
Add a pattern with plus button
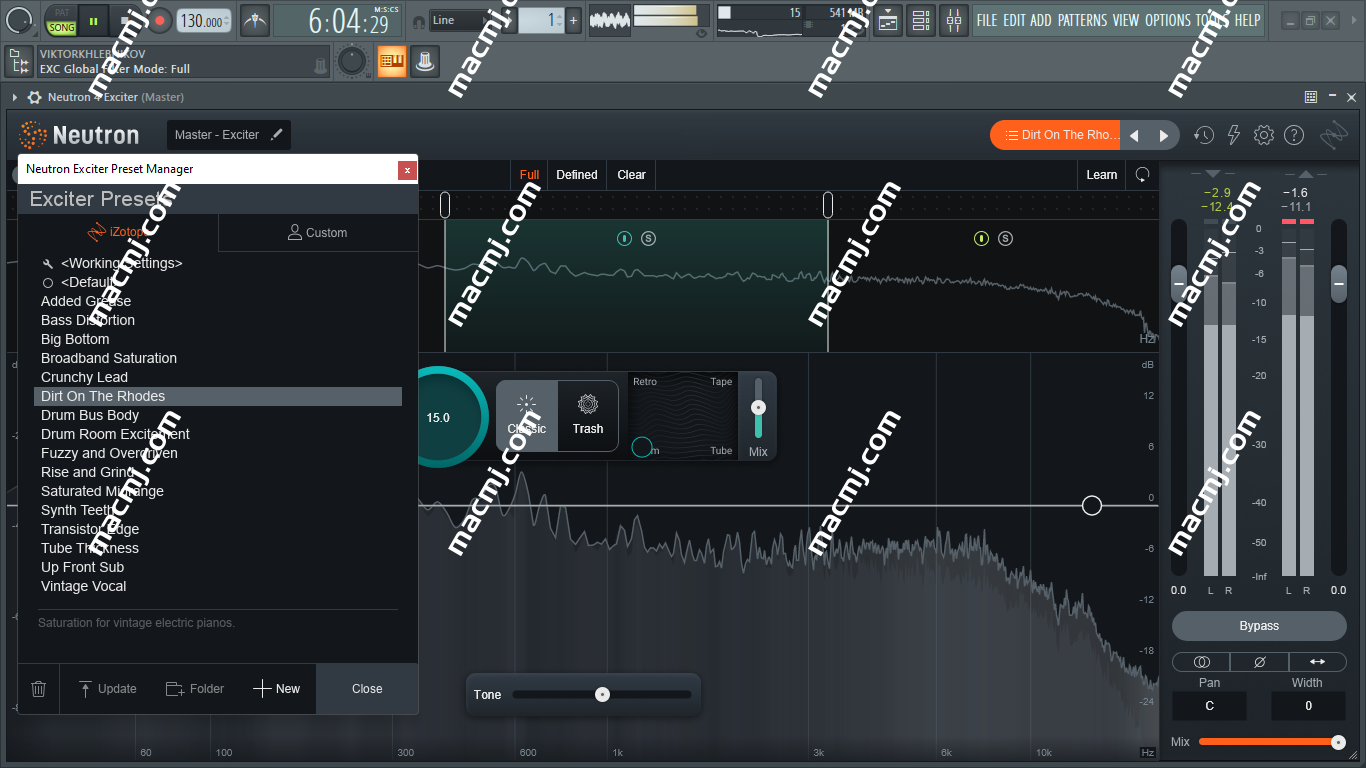573,20
